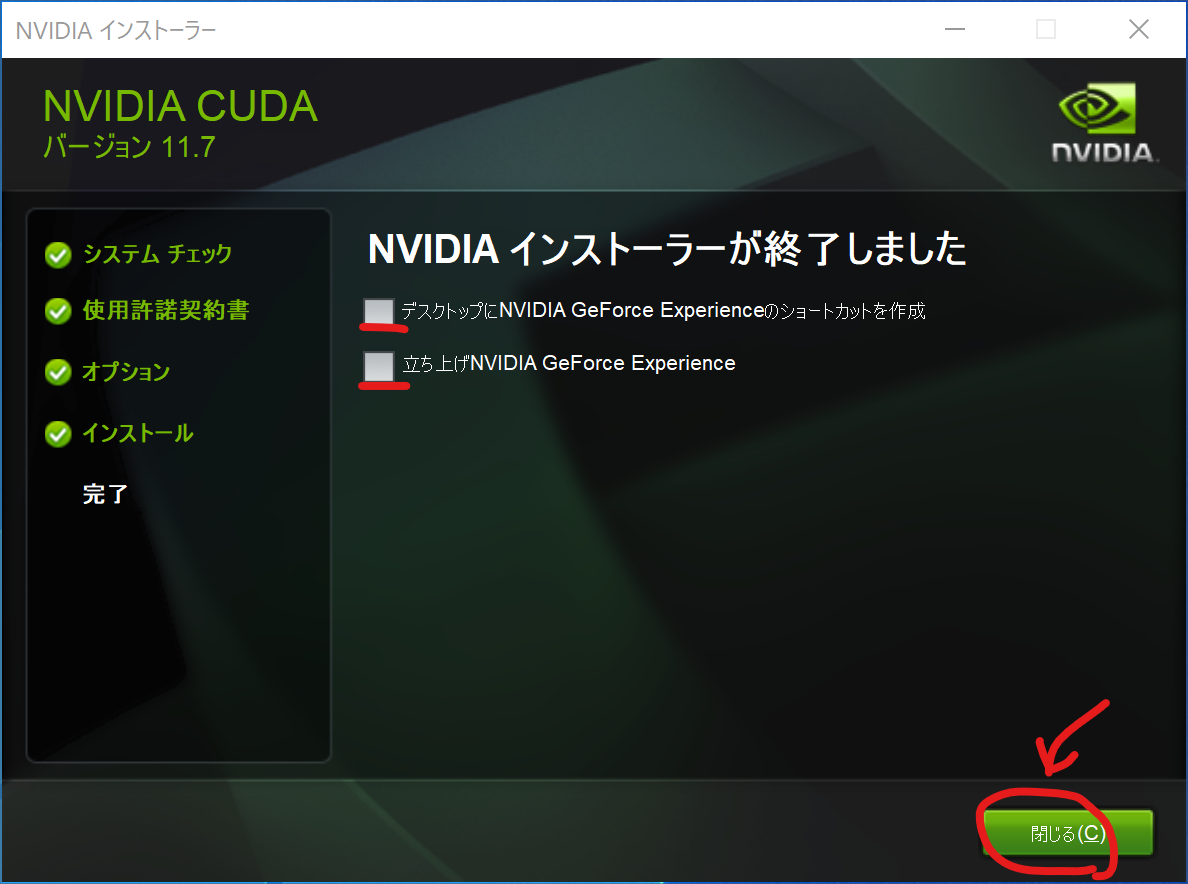This screenshot has height=884, width=1188.
Task: Click the green checkmark beside オプション
Action: tap(58, 373)
